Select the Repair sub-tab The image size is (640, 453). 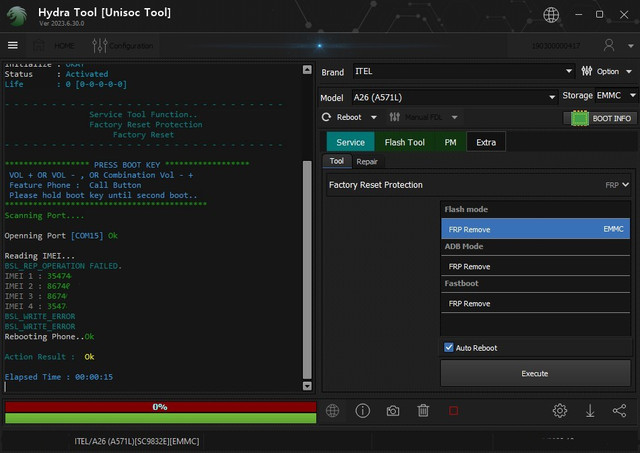pyautogui.click(x=367, y=162)
